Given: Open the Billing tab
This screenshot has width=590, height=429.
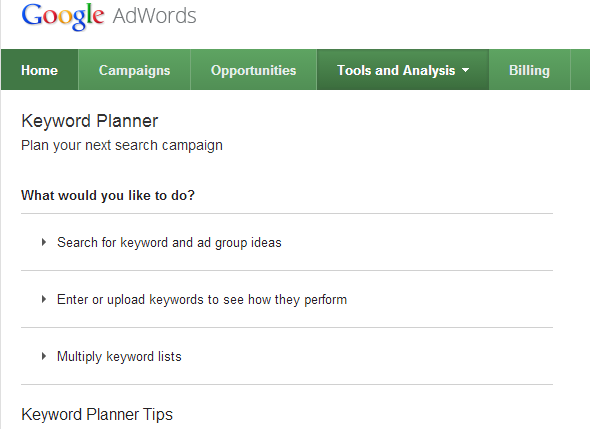Looking at the screenshot, I should click(529, 70).
